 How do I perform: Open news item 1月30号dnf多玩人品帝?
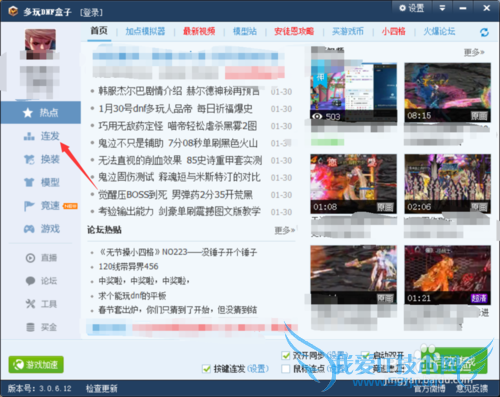[x=175, y=109]
